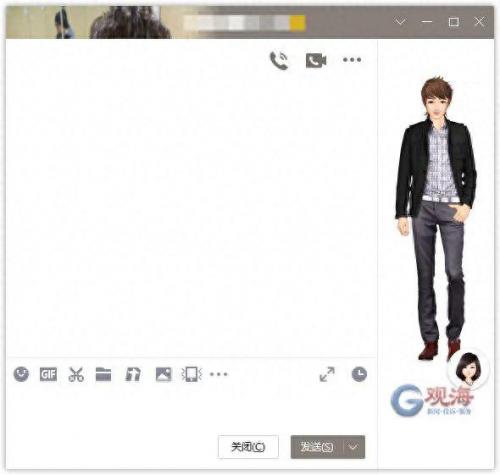The width and height of the screenshot is (500, 475).
Task: Open title bar dropdown chevron menu
Action: (x=400, y=22)
